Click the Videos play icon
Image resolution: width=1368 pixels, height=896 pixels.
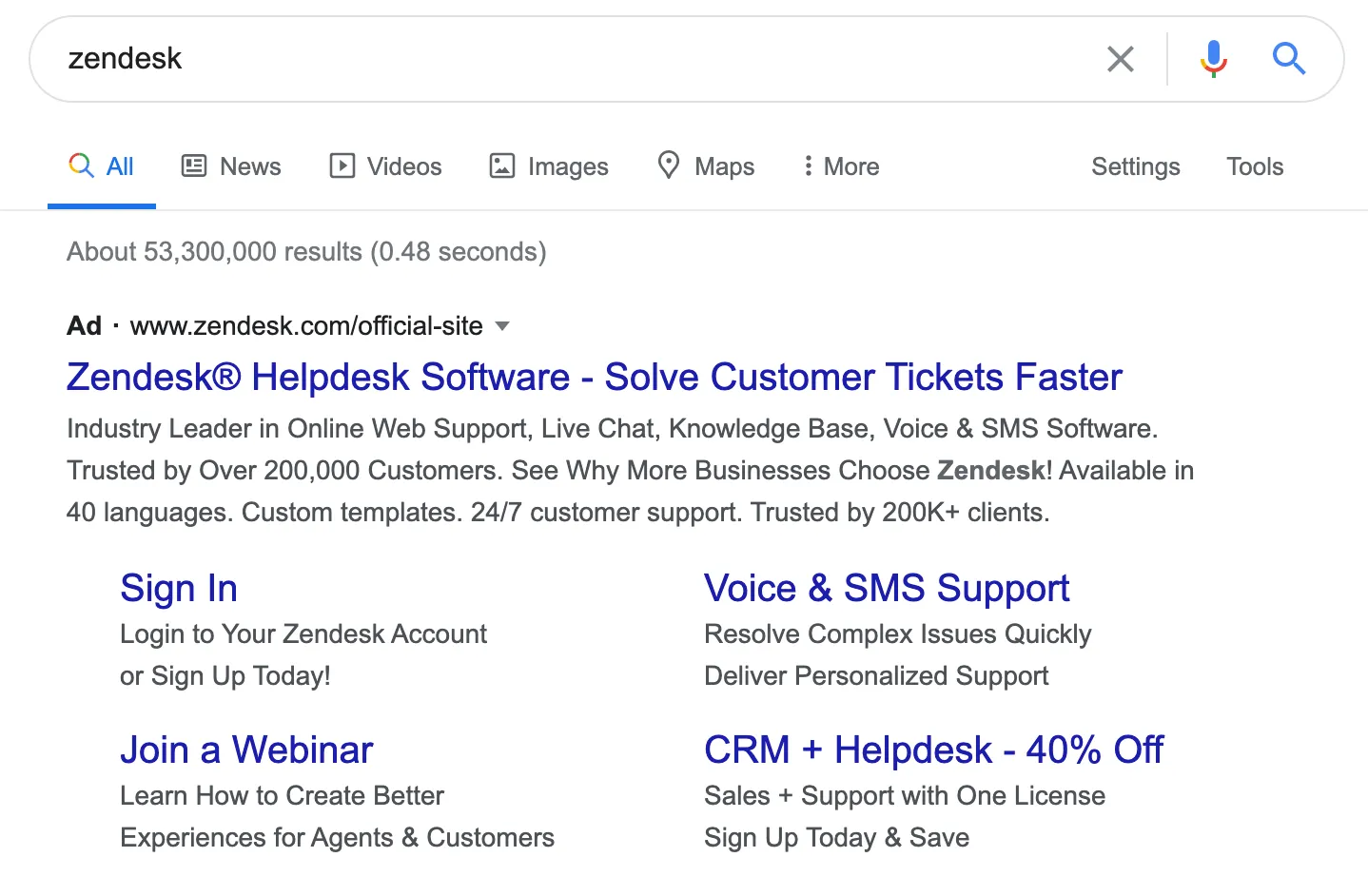pos(342,166)
